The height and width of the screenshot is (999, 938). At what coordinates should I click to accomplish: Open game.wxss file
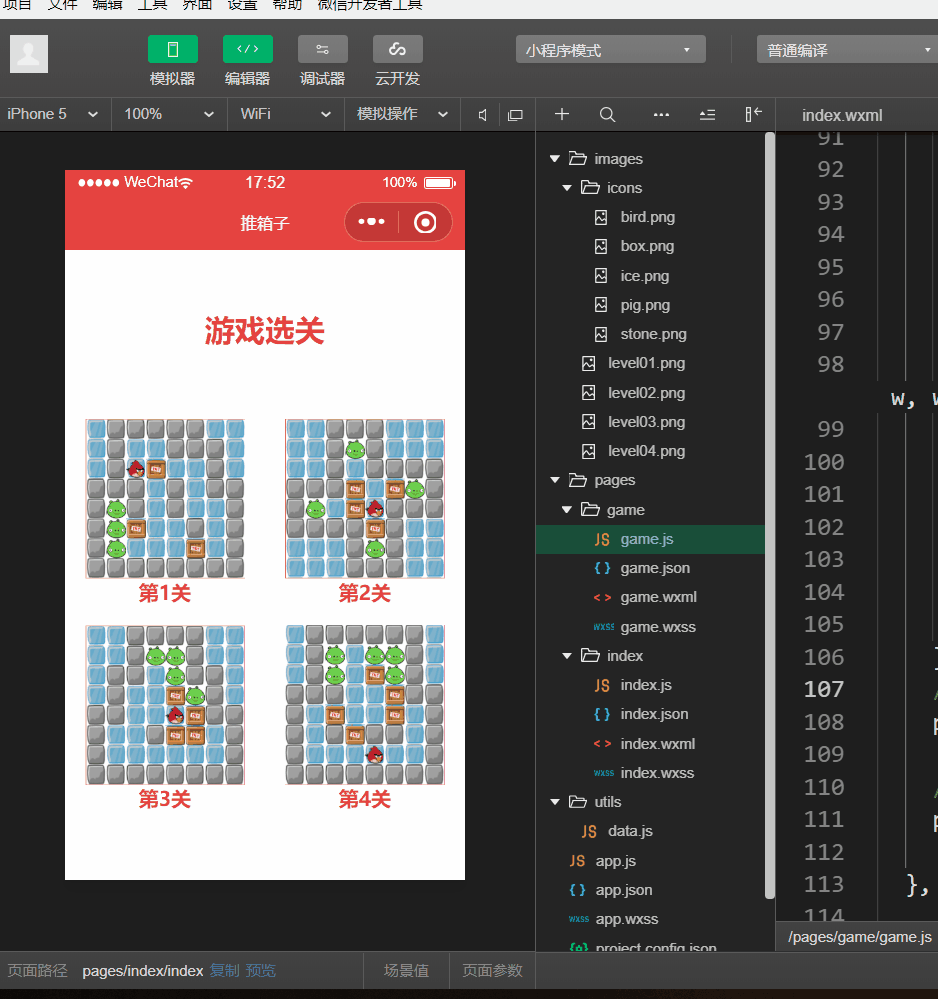658,627
